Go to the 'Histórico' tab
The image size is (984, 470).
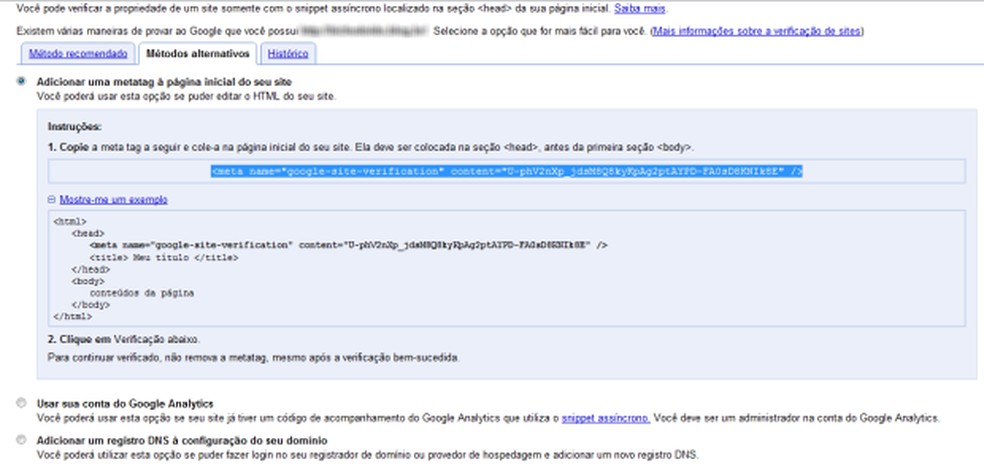(x=288, y=52)
